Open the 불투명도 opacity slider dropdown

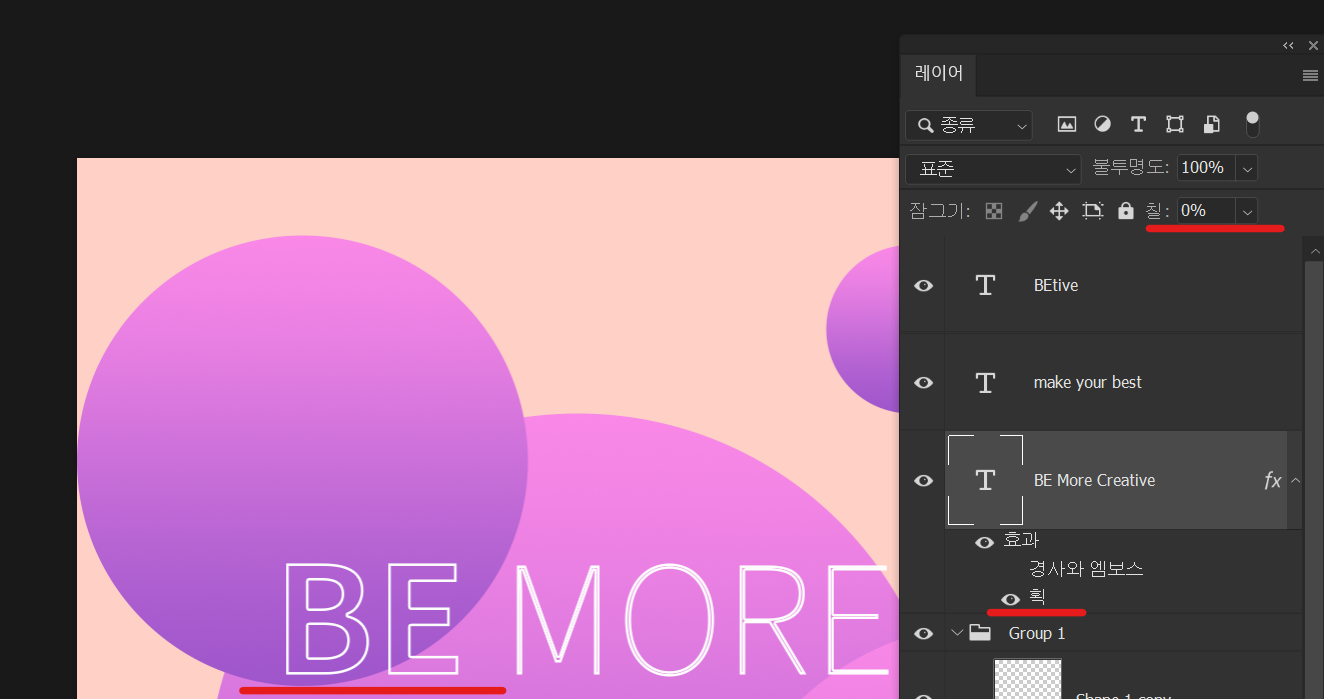(x=1247, y=169)
